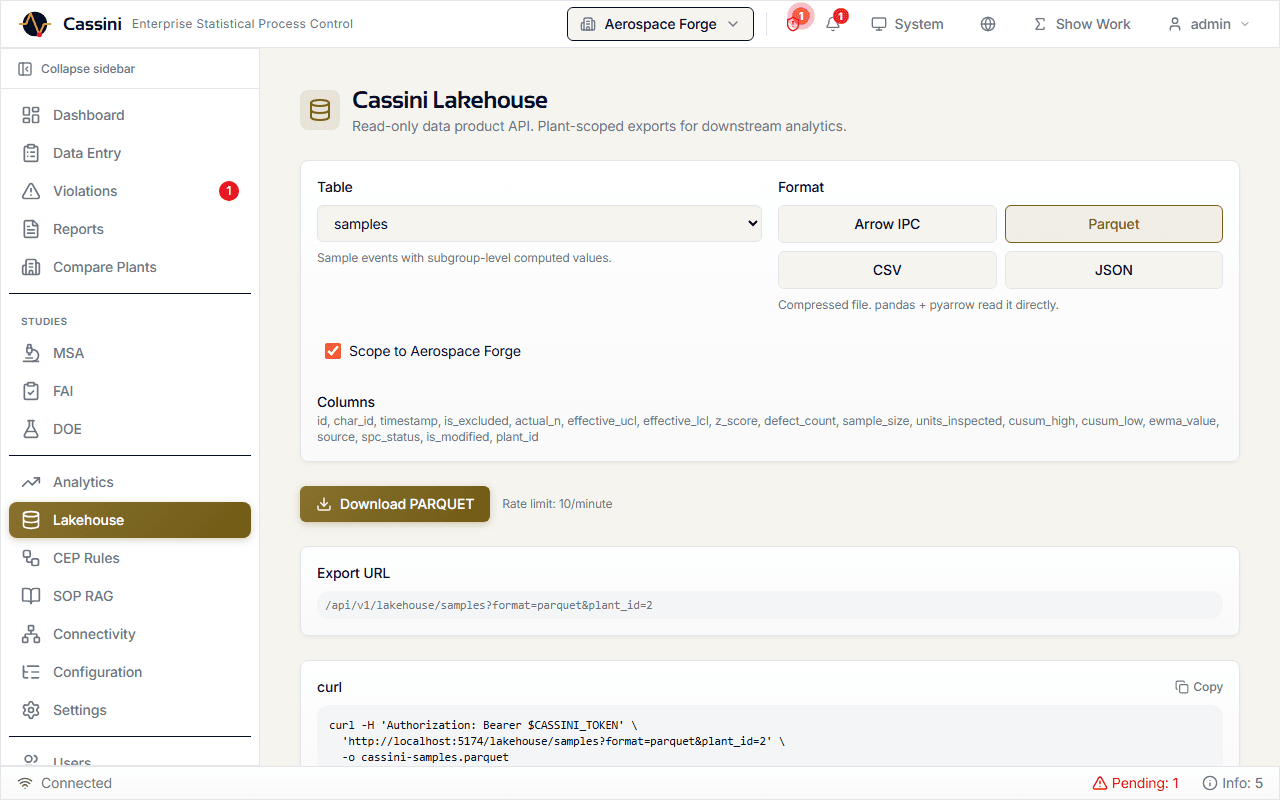This screenshot has height=800, width=1280.
Task: Select Arrow IPC format
Action: pos(887,224)
